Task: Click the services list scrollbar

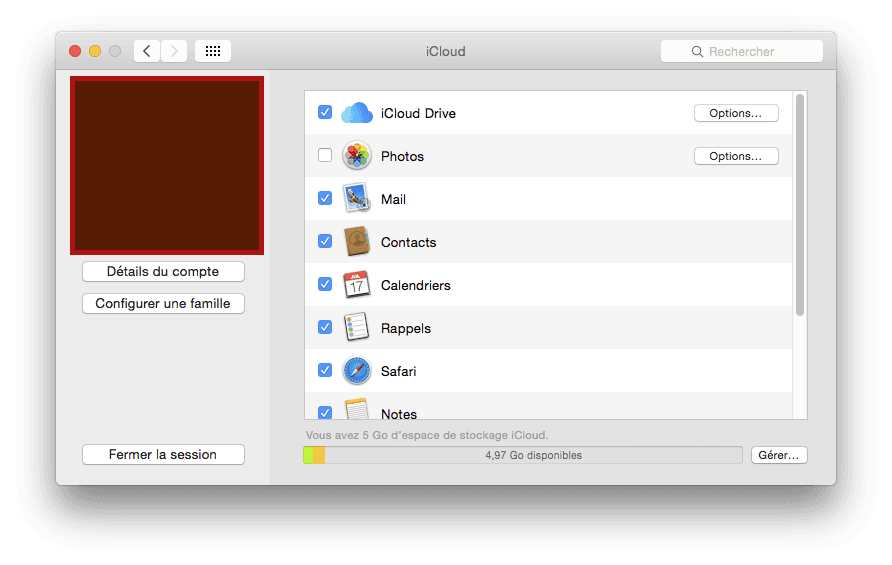Action: coord(800,205)
